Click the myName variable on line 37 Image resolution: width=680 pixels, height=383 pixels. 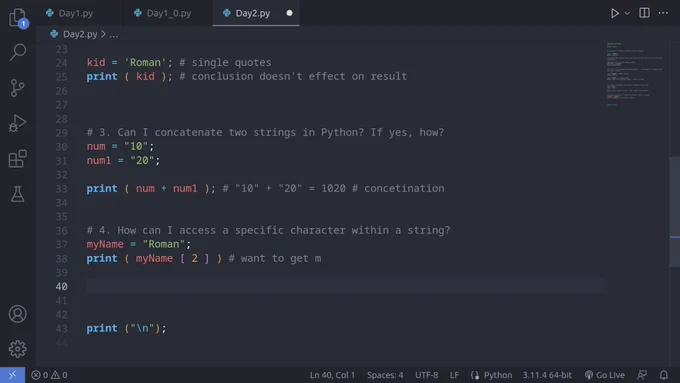pyautogui.click(x=105, y=244)
